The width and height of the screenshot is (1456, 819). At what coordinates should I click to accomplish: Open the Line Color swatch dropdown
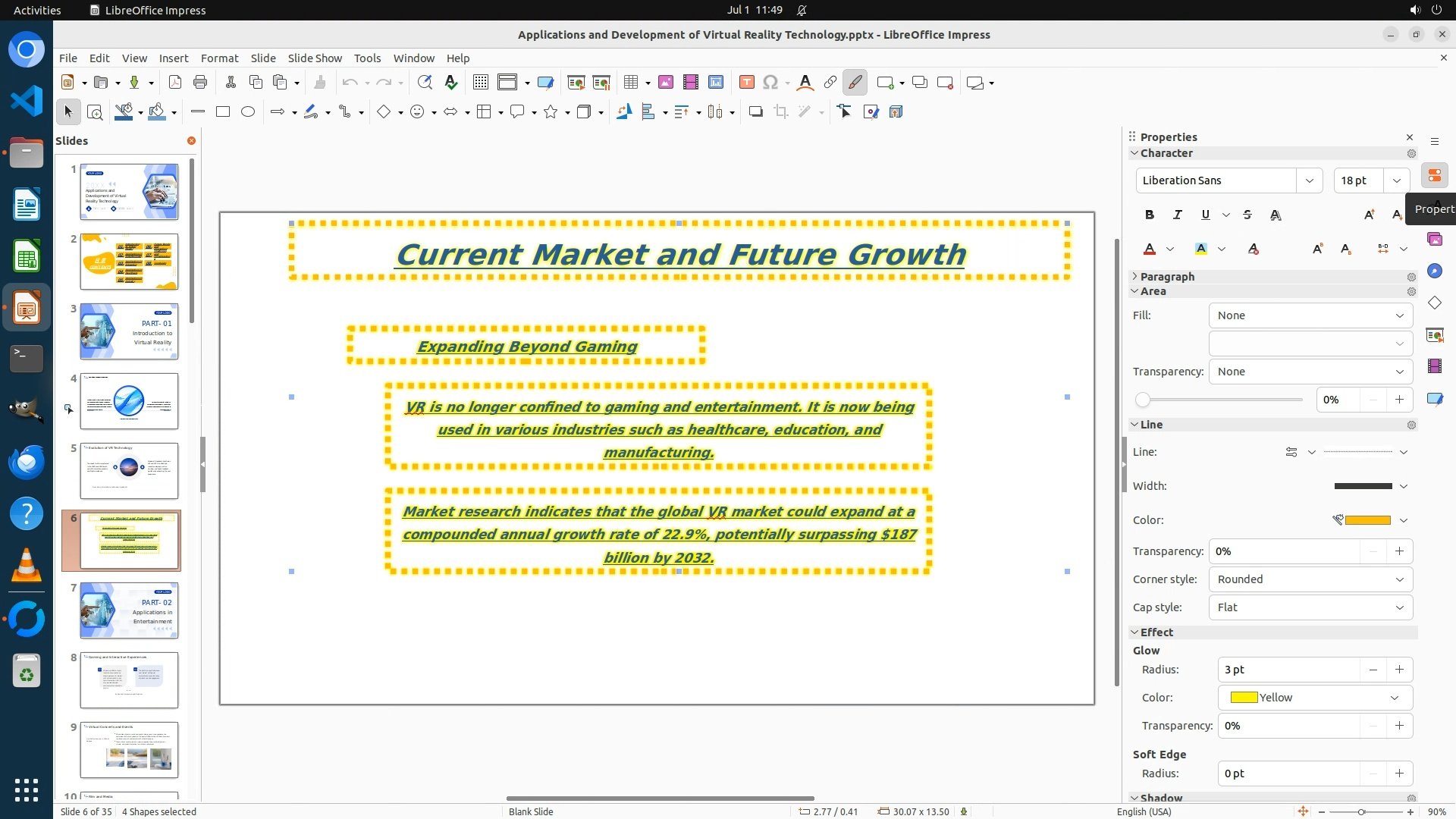(x=1404, y=520)
